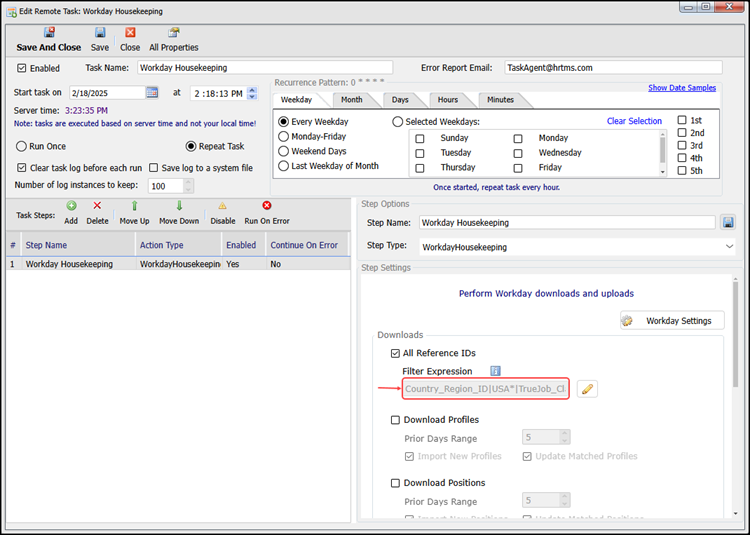Screen dimensions: 750x535
Task: Click the Save floppy disk icon
Action: (100, 33)
